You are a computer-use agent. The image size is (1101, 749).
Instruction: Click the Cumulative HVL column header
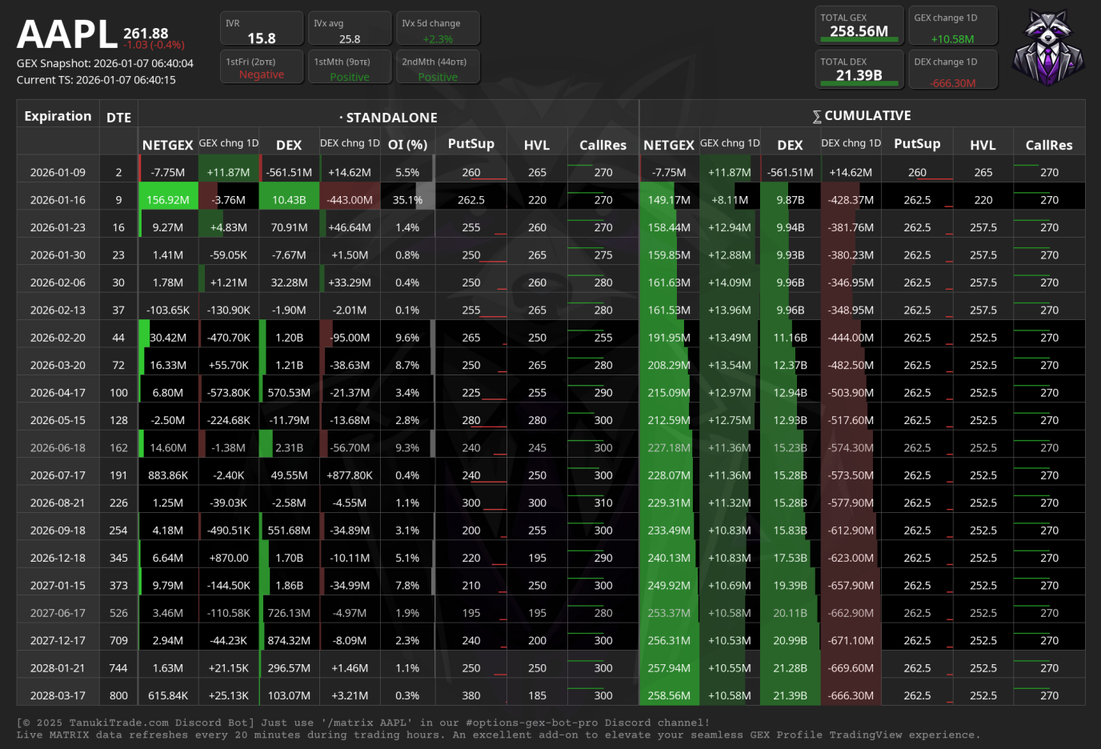pos(982,145)
